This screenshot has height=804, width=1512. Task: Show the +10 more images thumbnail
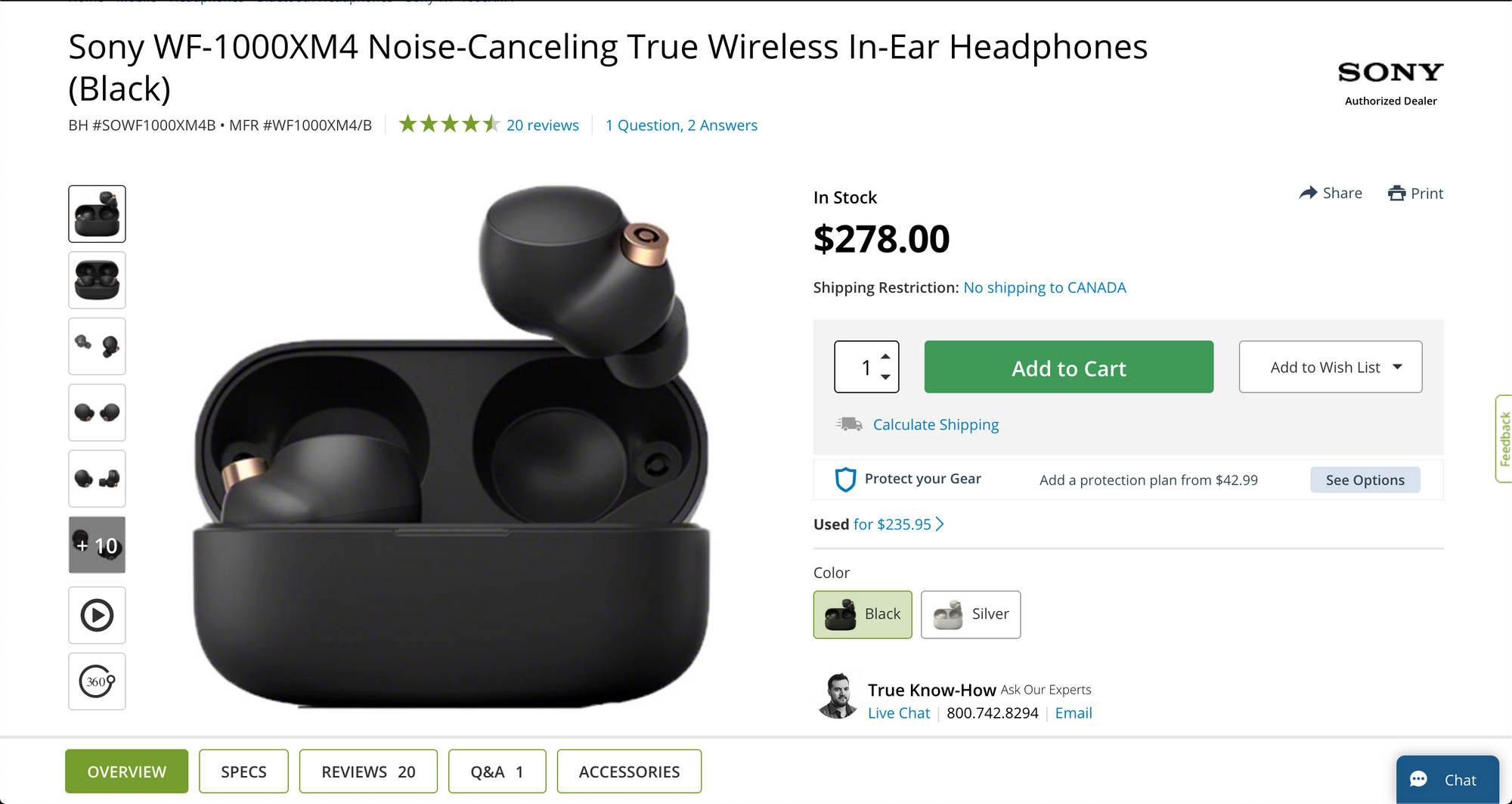(97, 545)
